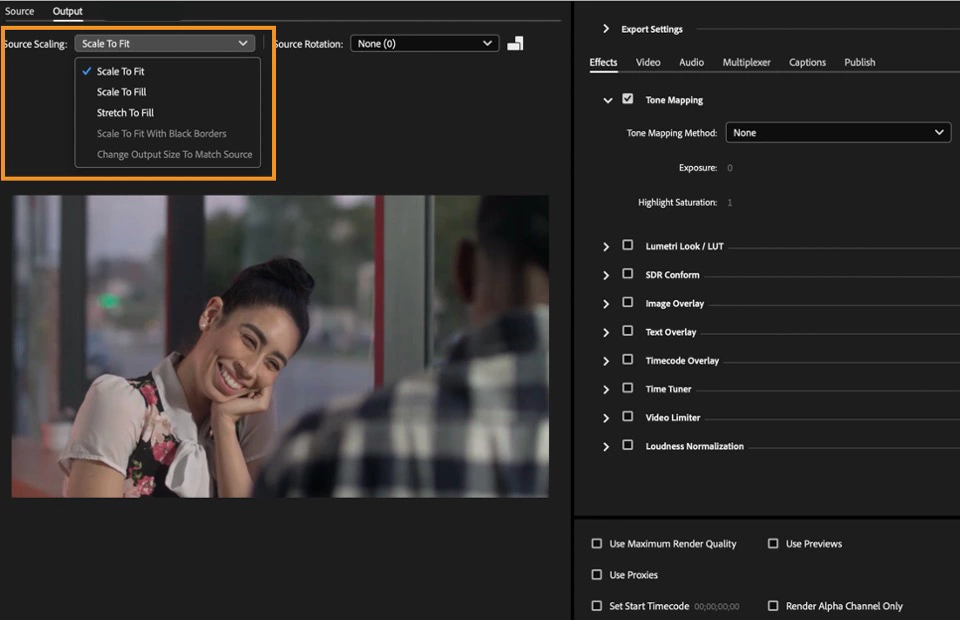The image size is (960, 620).
Task: Open the Source Rotation dropdown
Action: pos(424,43)
